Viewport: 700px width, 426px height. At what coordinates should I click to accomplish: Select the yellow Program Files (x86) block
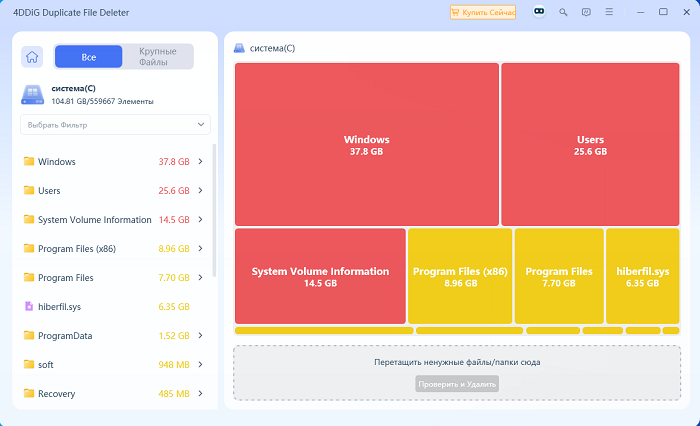click(460, 276)
